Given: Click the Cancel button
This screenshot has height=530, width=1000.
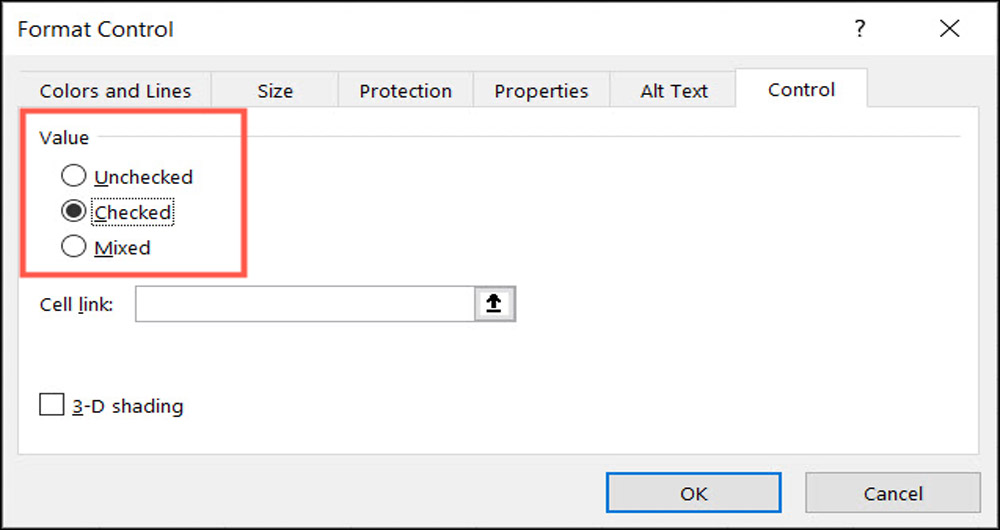Looking at the screenshot, I should (893, 493).
